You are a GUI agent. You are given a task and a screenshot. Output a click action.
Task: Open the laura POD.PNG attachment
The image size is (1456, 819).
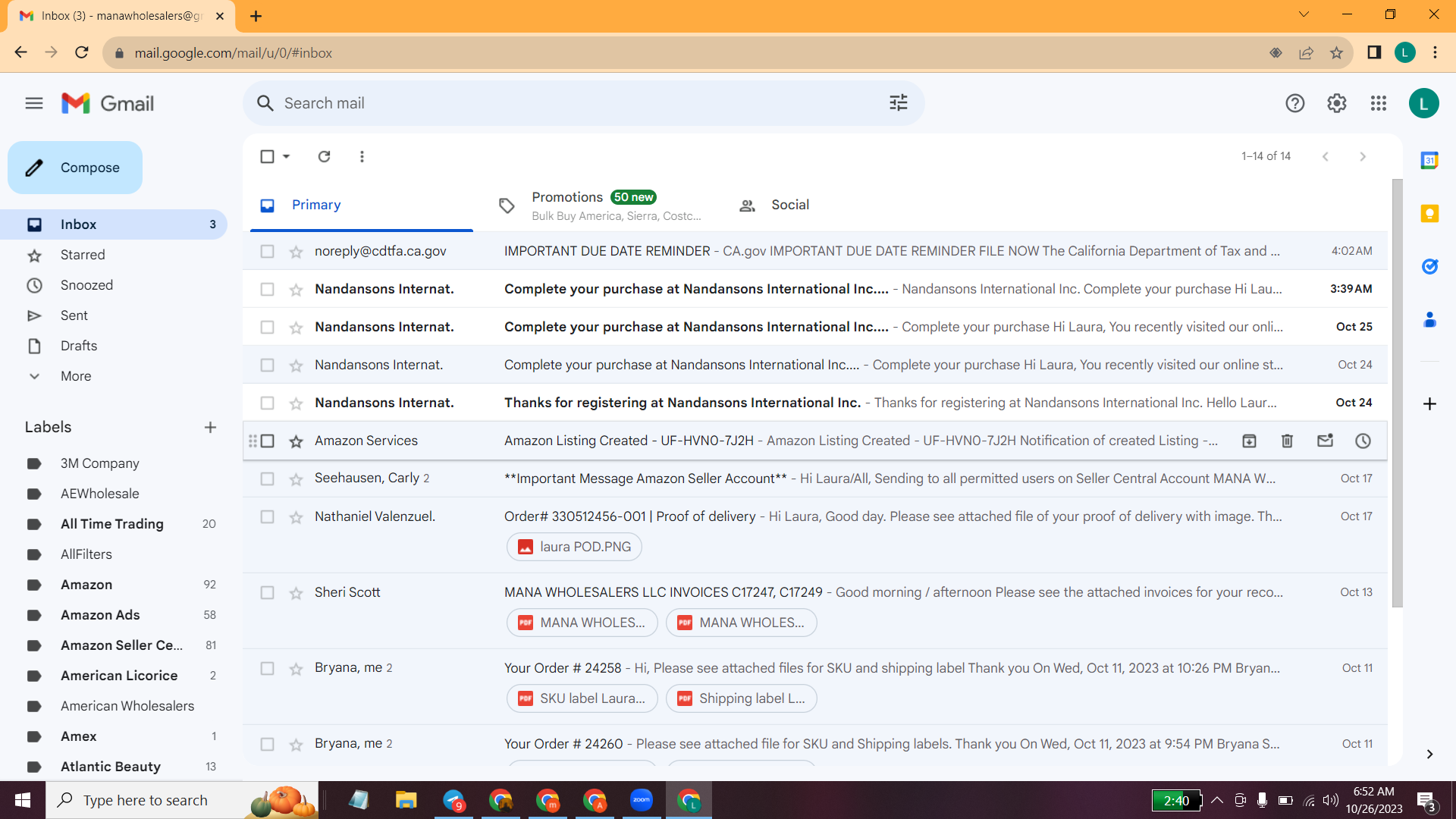574,547
